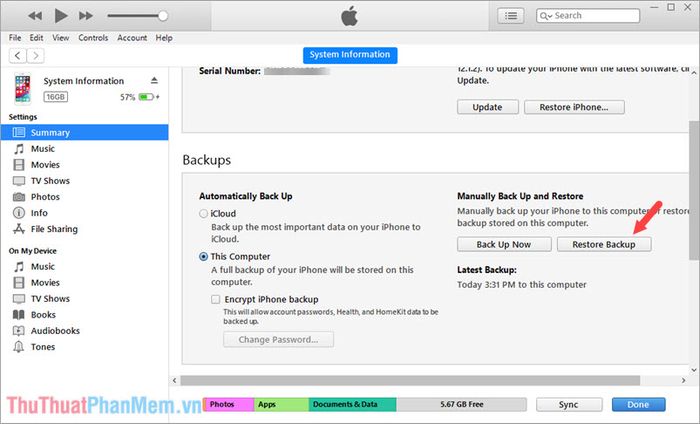This screenshot has width=700, height=424.
Task: Click the search magnifier icon dropdown
Action: [546, 16]
